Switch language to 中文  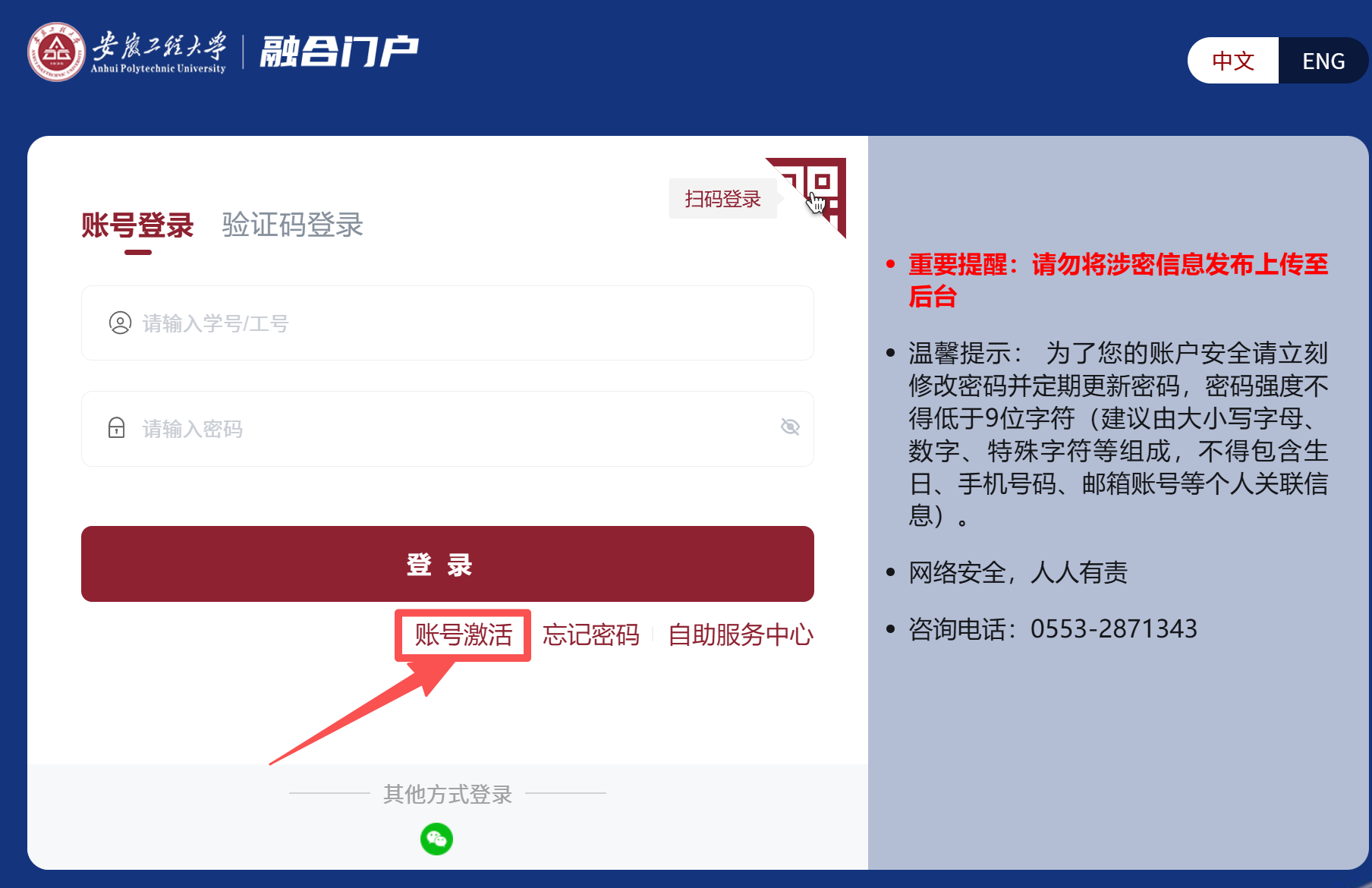point(1233,61)
